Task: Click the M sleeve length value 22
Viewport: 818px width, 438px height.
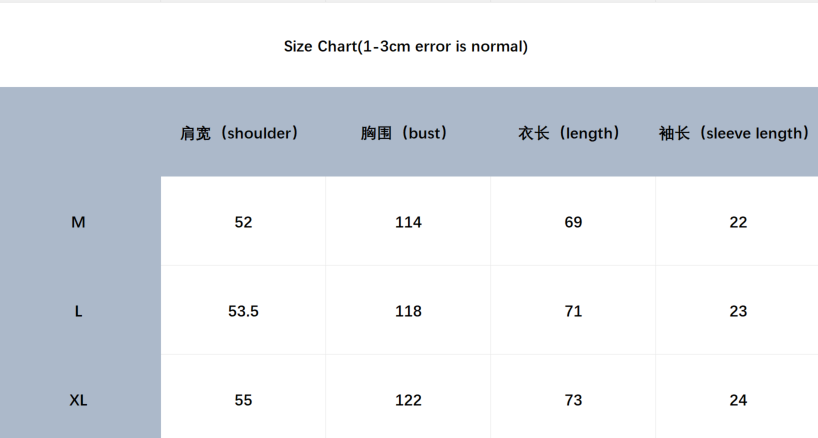Action: click(x=738, y=222)
